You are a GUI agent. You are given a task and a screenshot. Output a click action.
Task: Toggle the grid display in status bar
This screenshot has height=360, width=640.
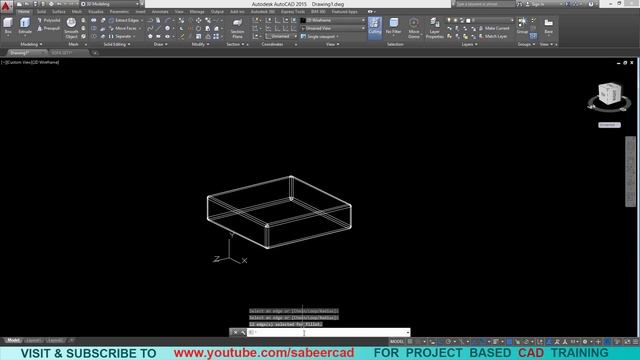410,342
